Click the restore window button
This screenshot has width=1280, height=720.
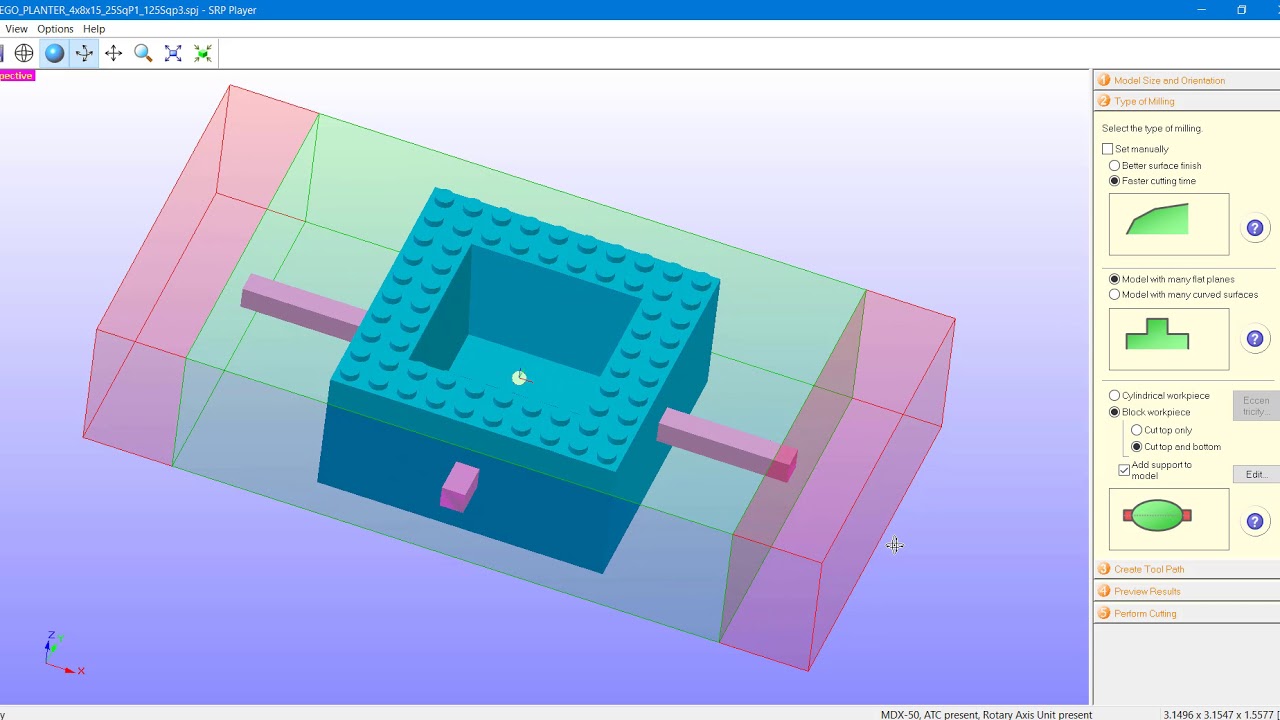pyautogui.click(x=1241, y=10)
